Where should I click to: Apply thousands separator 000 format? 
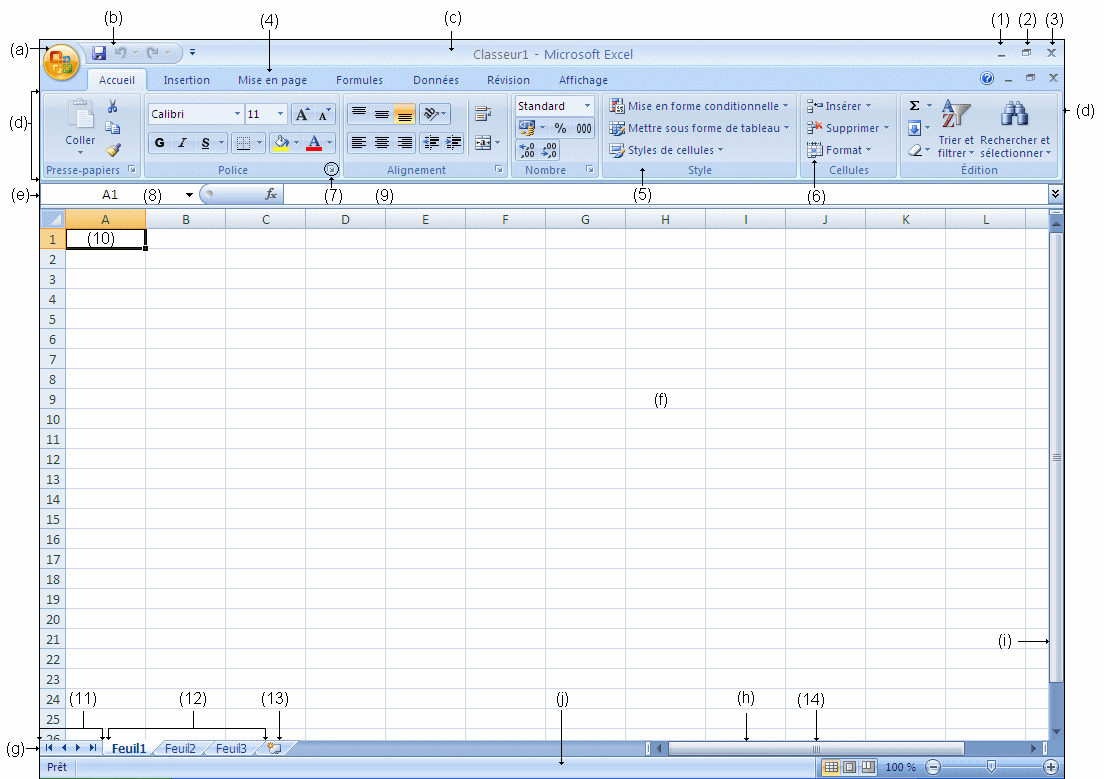(x=584, y=127)
